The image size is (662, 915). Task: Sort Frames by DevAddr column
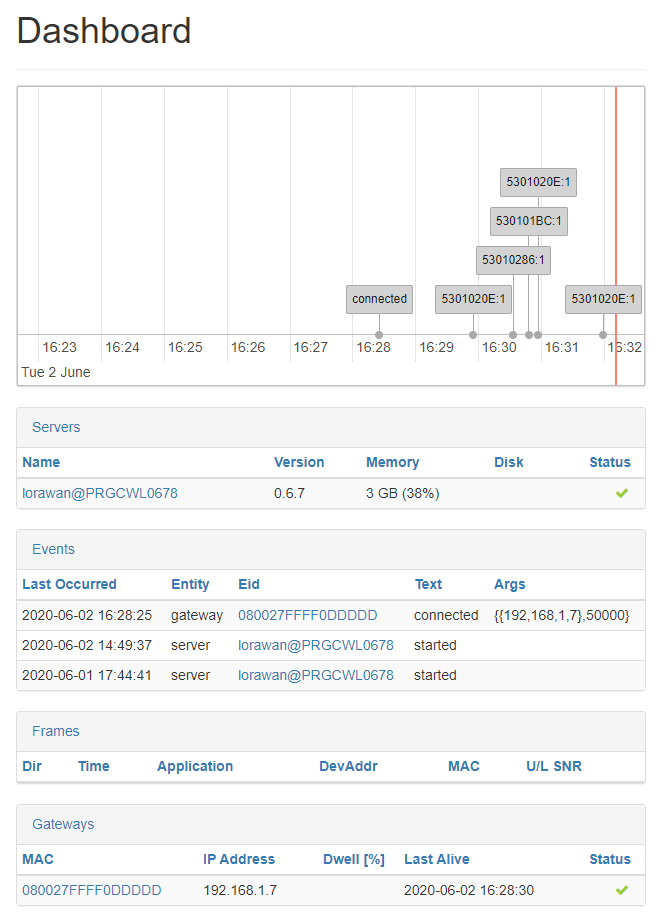(349, 767)
